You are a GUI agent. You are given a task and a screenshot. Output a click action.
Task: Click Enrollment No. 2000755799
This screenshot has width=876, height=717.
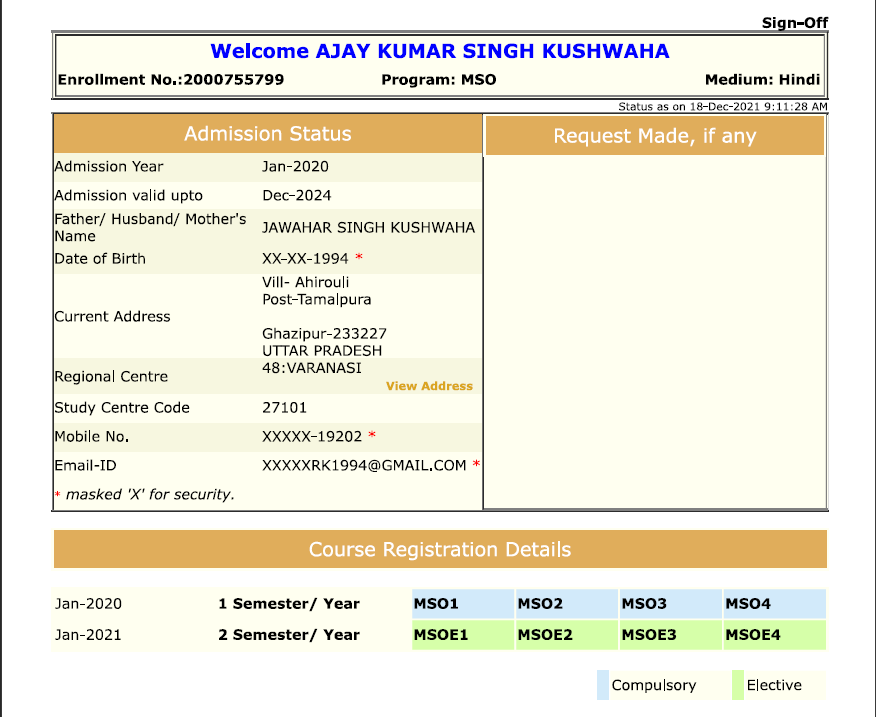click(x=171, y=80)
